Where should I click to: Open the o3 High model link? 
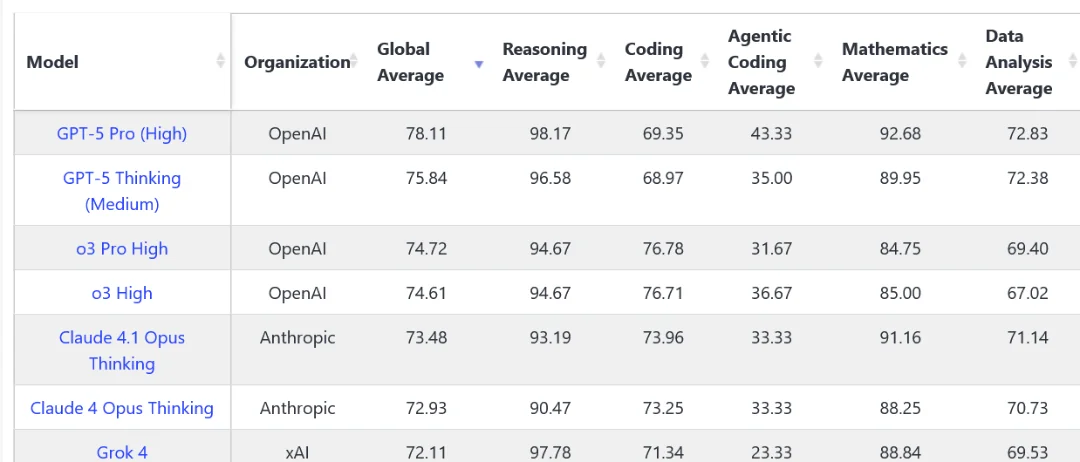click(122, 293)
